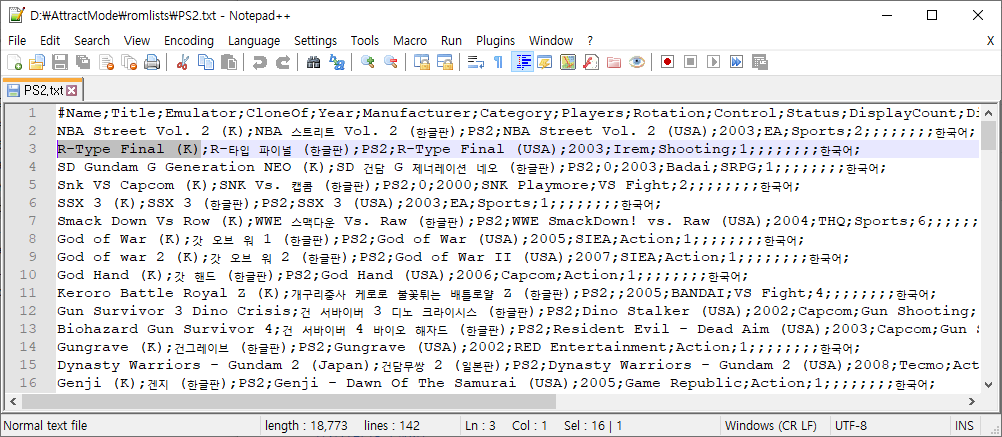Click the Close All toolbar icon
Screen dimensions: 1002x437
click(x=129, y=62)
